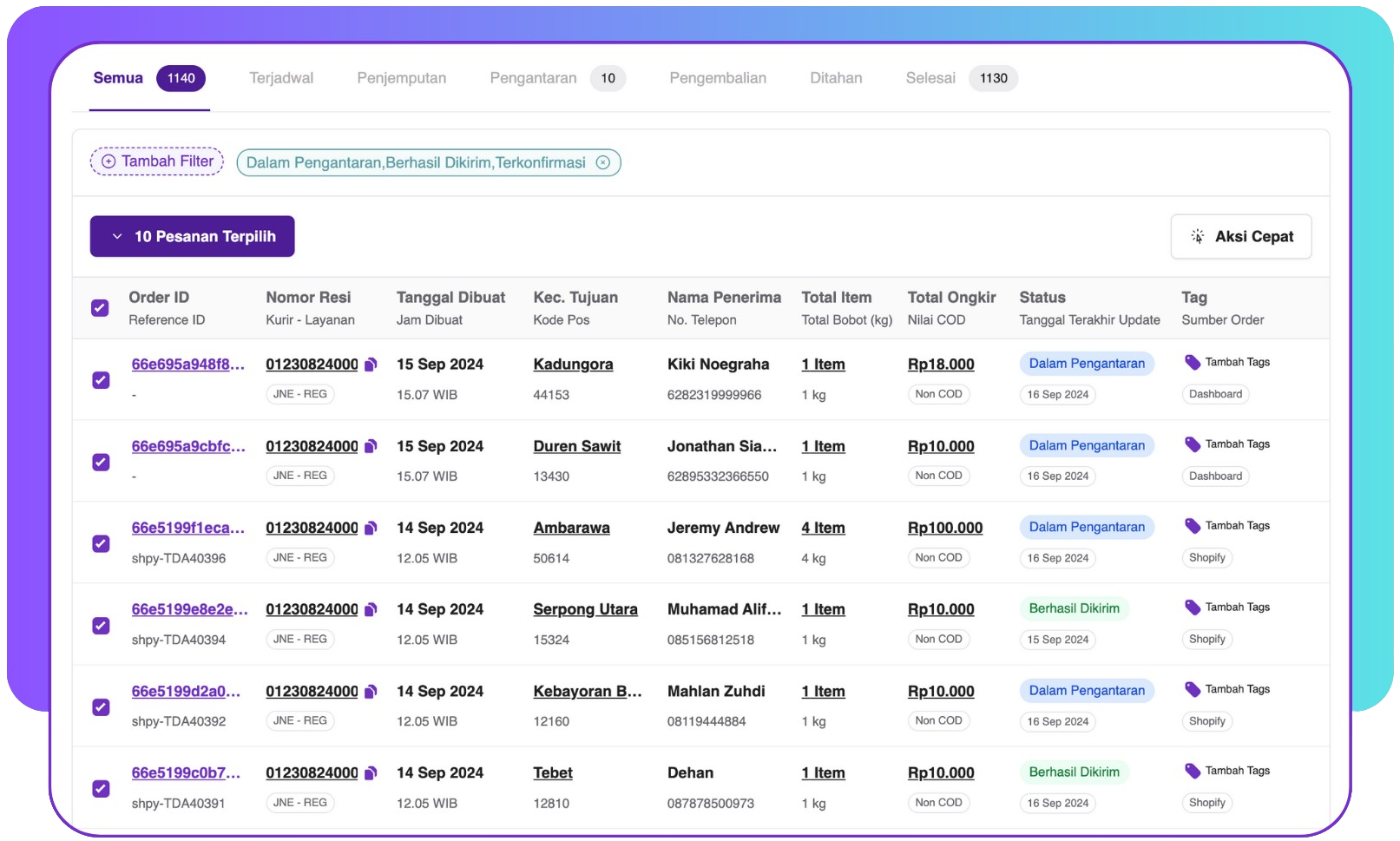Open order 66e5199d2a0 link
Image resolution: width=1400 pixels, height=841 pixels.
(186, 692)
